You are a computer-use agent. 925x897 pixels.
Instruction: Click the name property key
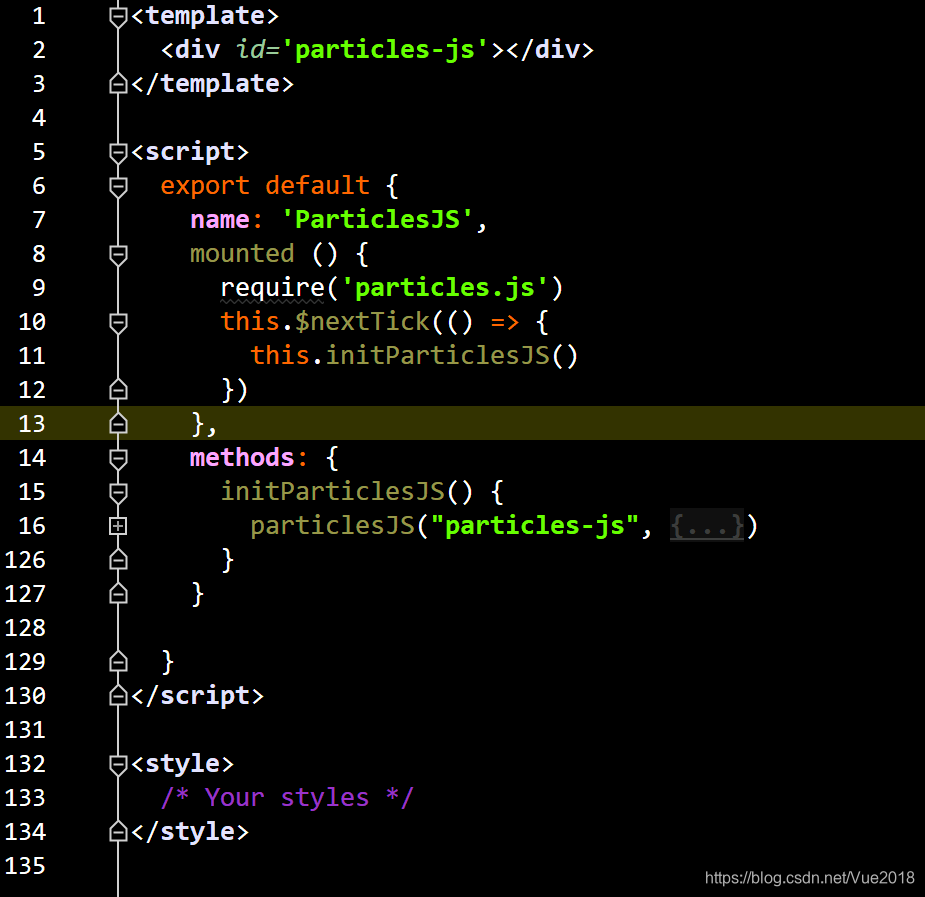(x=219, y=220)
